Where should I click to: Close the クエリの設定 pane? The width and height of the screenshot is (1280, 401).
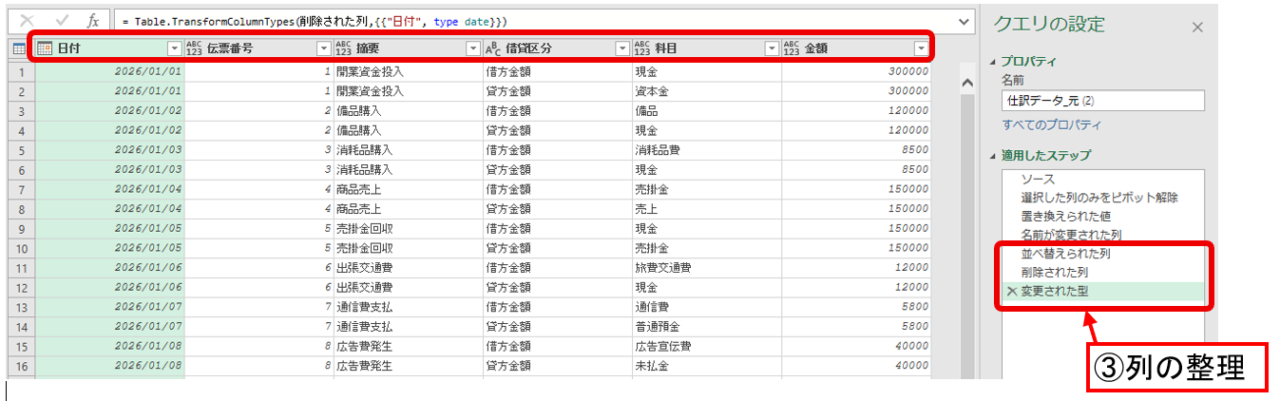pos(1197,27)
